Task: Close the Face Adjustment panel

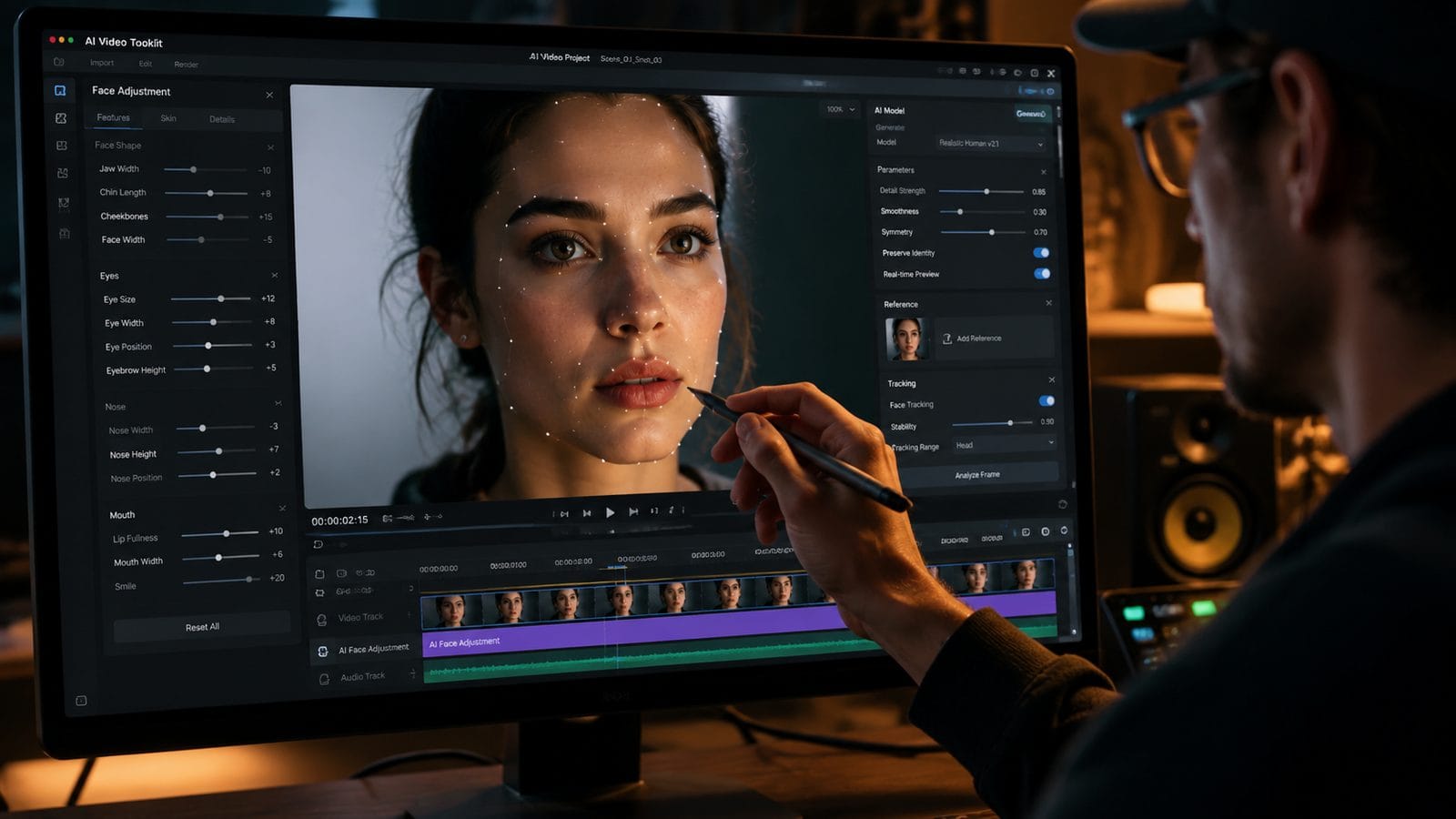Action: 269,95
